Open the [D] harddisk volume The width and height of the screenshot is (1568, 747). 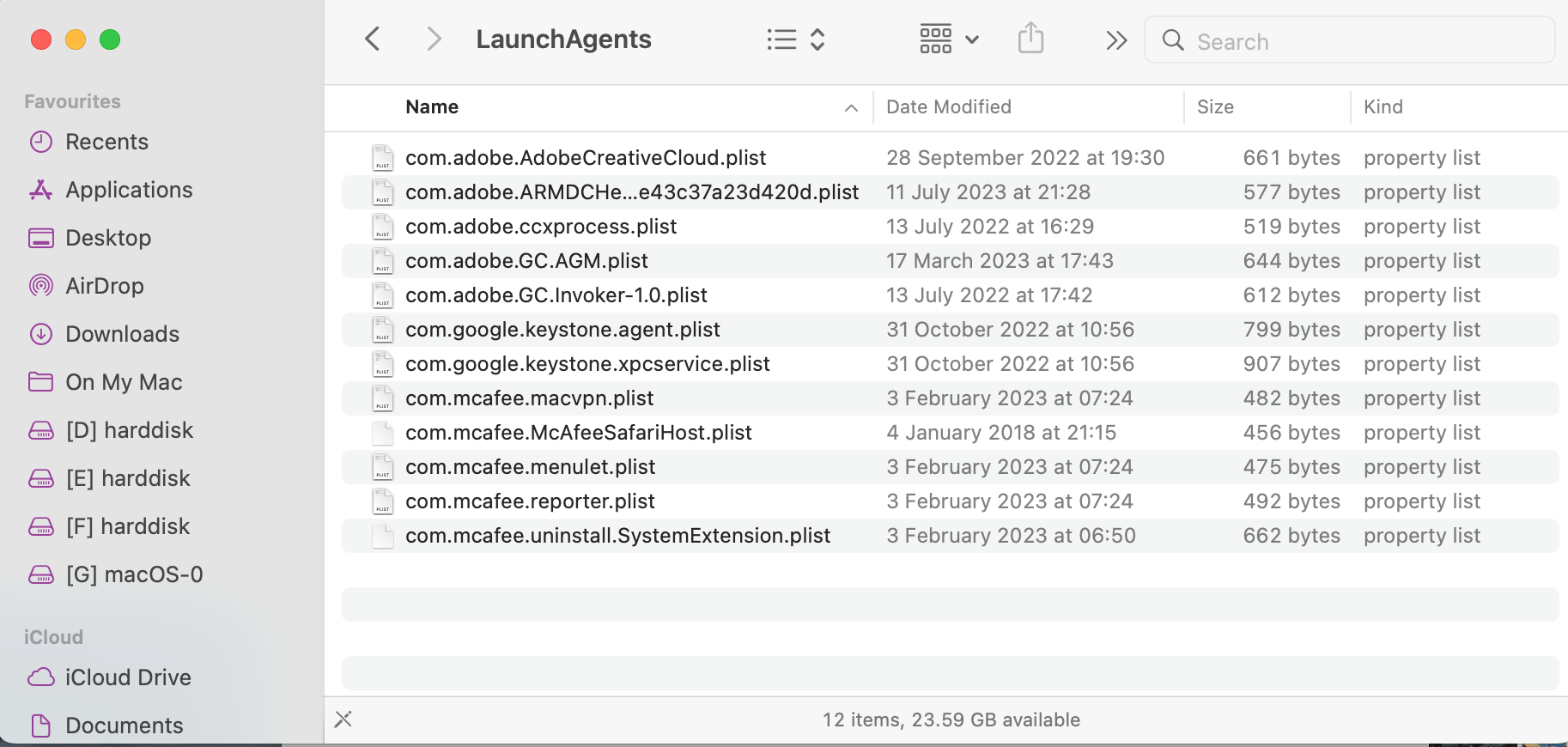(x=130, y=430)
